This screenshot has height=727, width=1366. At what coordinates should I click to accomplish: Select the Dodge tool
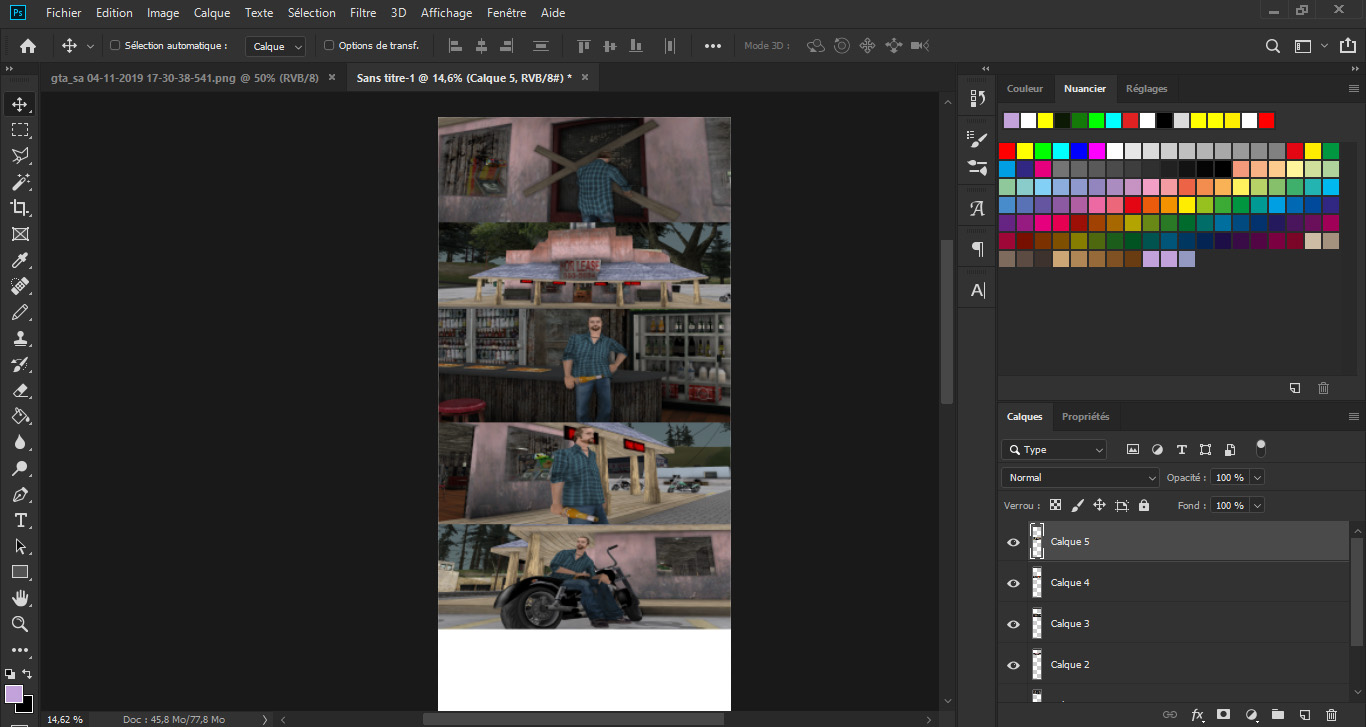(x=20, y=468)
